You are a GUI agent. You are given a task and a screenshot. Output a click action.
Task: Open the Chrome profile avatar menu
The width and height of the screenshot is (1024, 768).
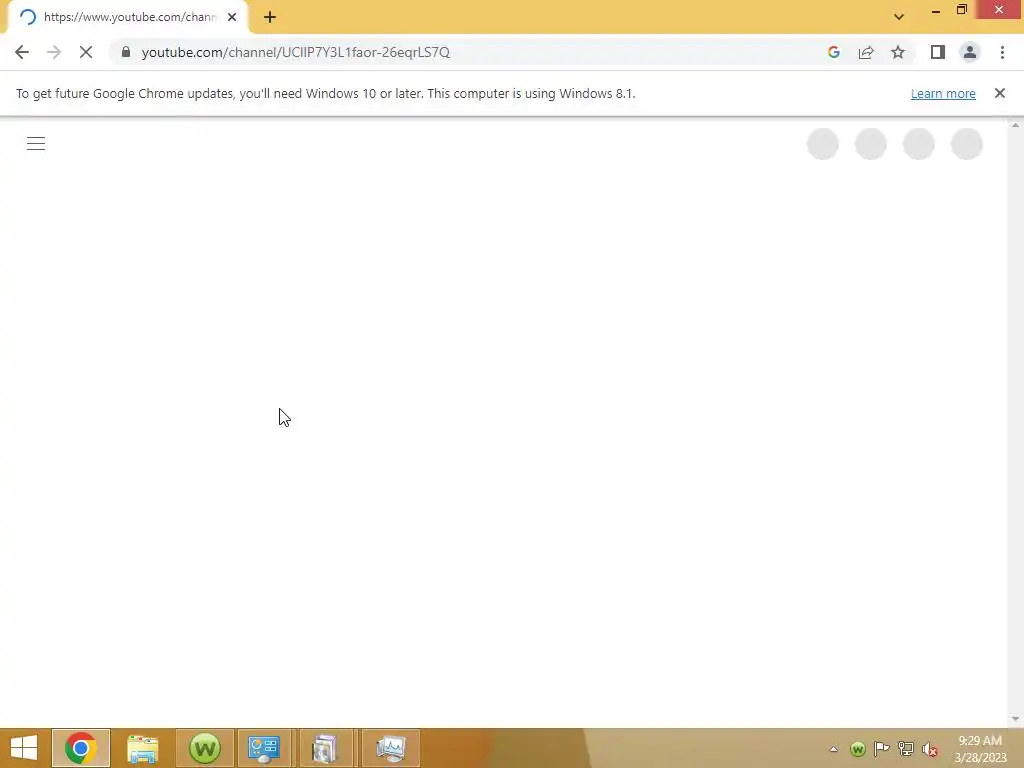tap(970, 52)
